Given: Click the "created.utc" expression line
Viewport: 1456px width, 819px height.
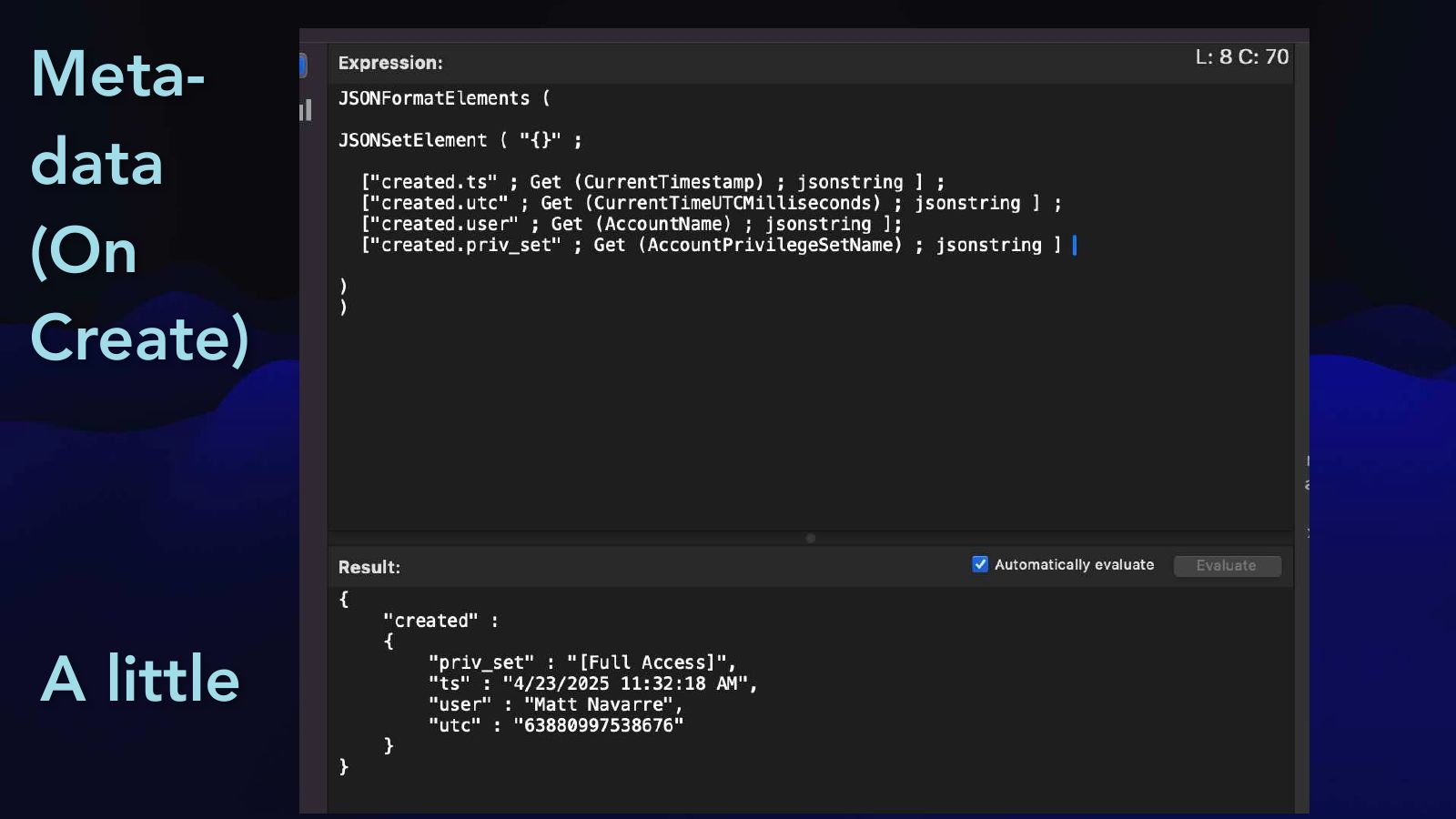Looking at the screenshot, I should pos(711,203).
